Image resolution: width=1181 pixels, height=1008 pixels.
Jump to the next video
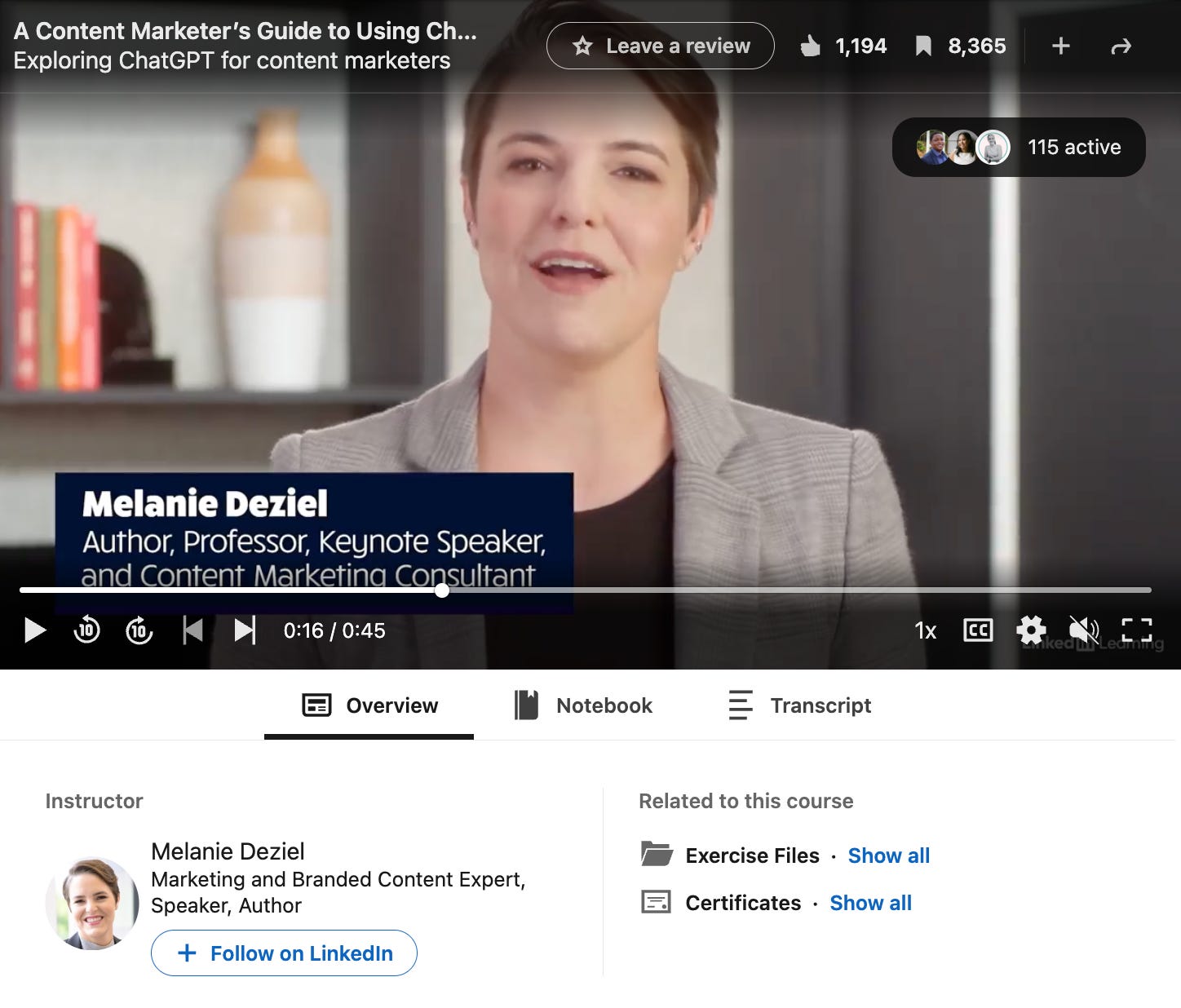[x=245, y=630]
